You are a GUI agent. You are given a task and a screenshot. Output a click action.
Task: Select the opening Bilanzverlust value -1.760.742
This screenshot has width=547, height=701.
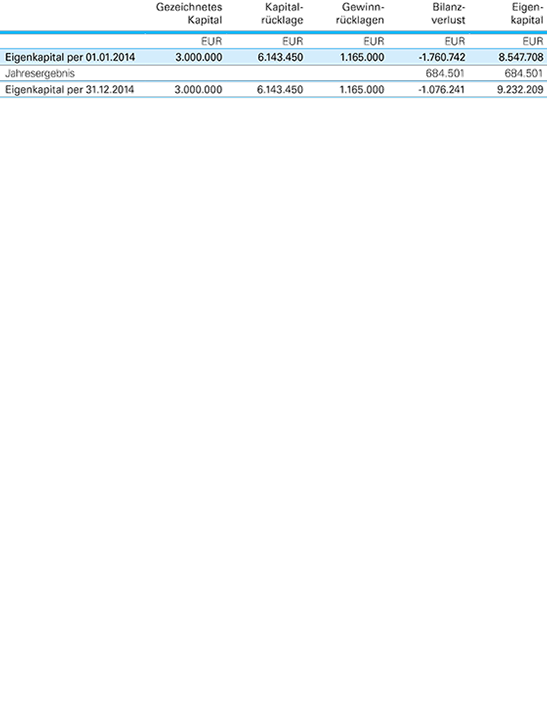[x=442, y=57]
